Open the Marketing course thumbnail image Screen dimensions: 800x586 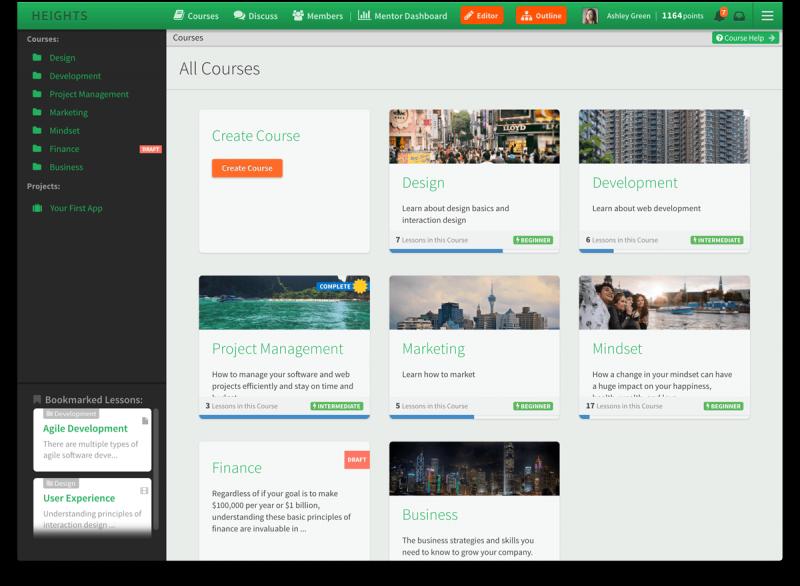coord(474,302)
